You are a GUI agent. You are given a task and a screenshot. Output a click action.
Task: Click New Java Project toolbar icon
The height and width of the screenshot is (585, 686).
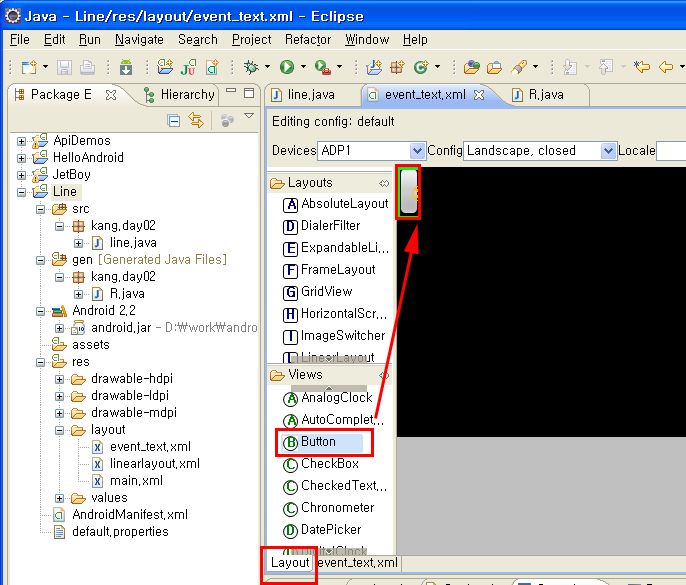click(x=374, y=67)
